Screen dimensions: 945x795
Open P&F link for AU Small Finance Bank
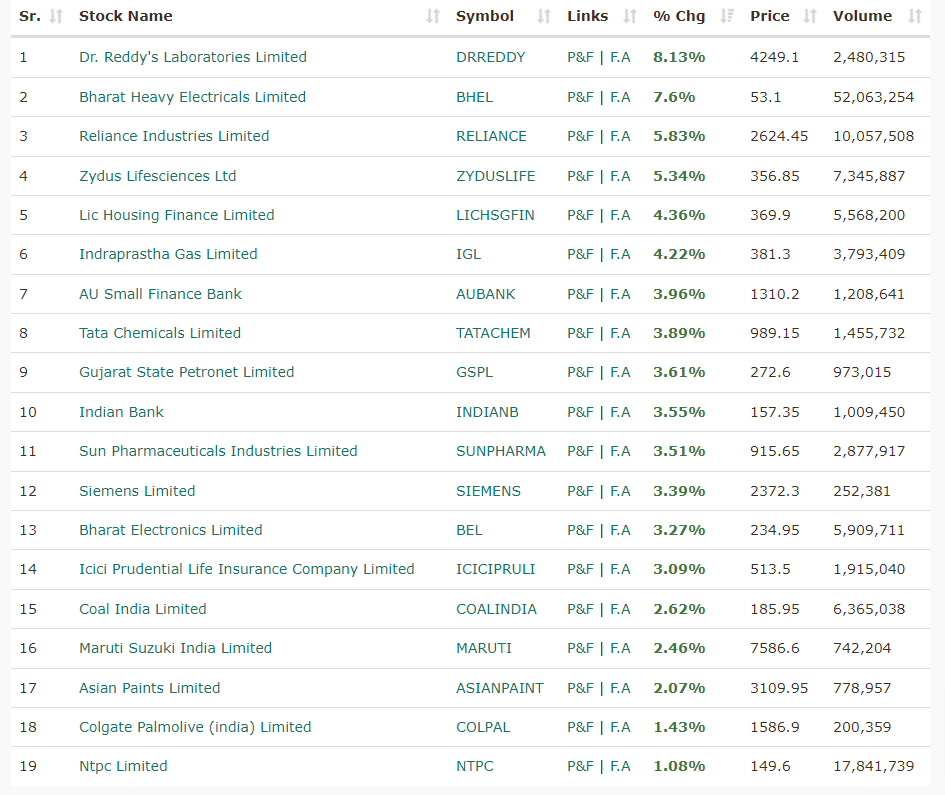pos(580,294)
